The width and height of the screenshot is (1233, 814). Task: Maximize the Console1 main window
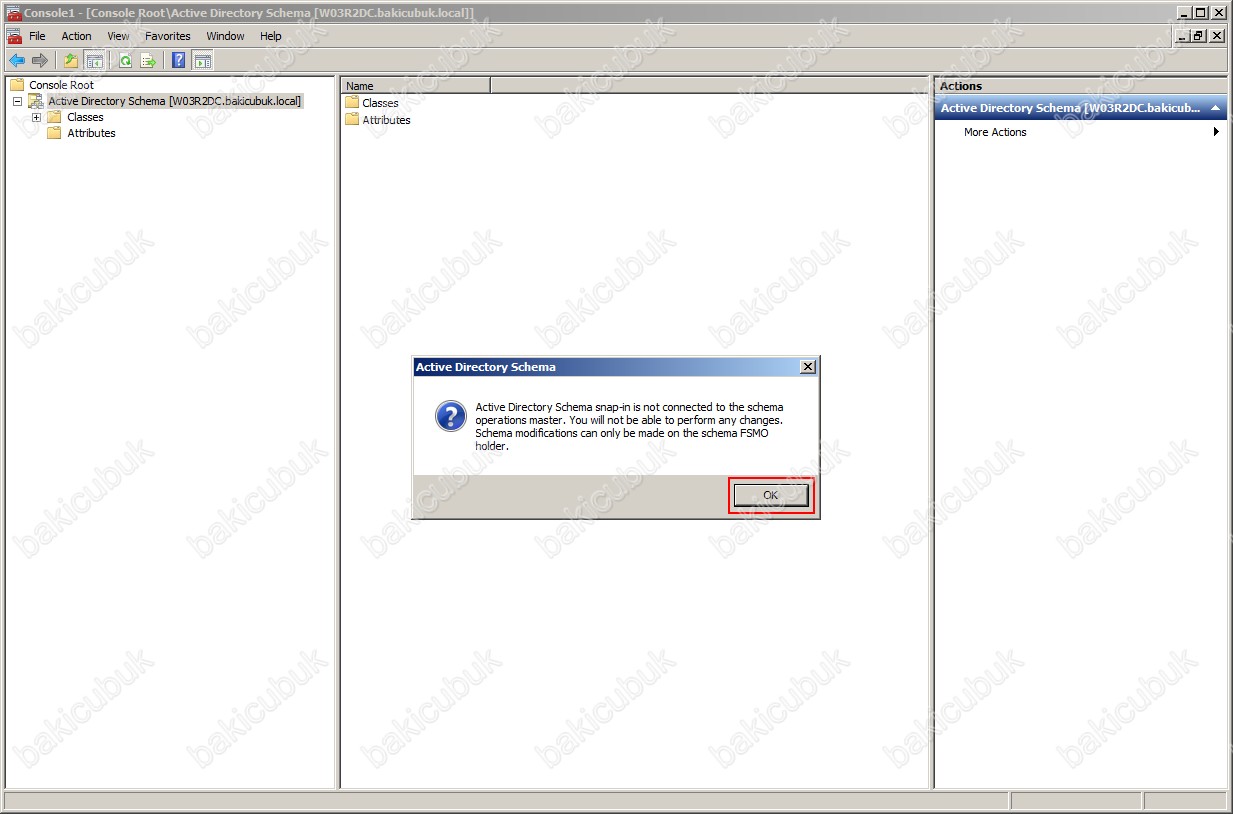[1201, 12]
